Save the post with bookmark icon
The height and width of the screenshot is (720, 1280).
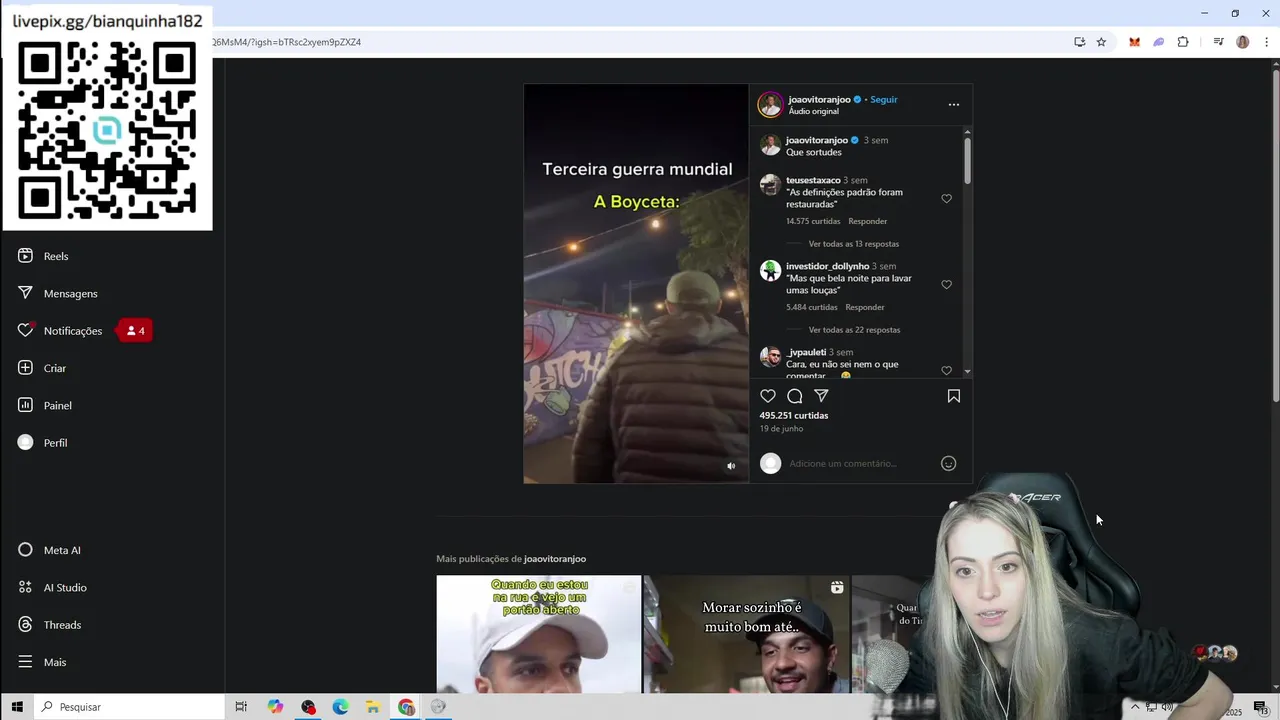coord(953,396)
